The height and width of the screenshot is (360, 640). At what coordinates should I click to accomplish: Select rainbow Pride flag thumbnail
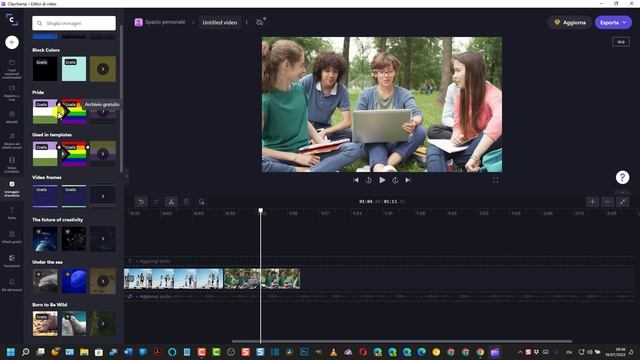(x=74, y=111)
